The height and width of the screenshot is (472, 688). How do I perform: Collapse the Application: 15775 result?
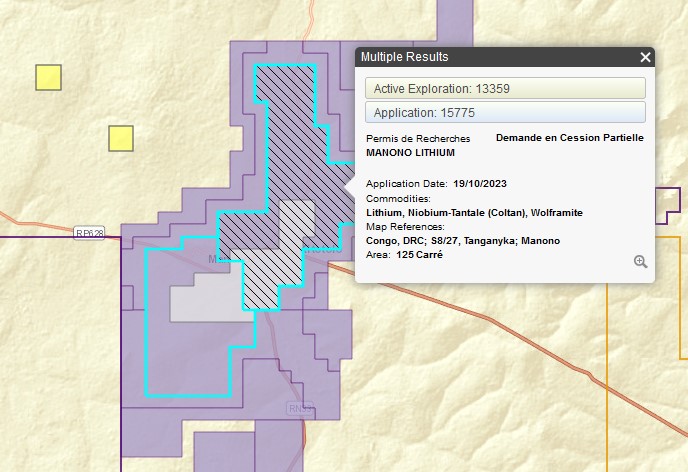tap(505, 112)
